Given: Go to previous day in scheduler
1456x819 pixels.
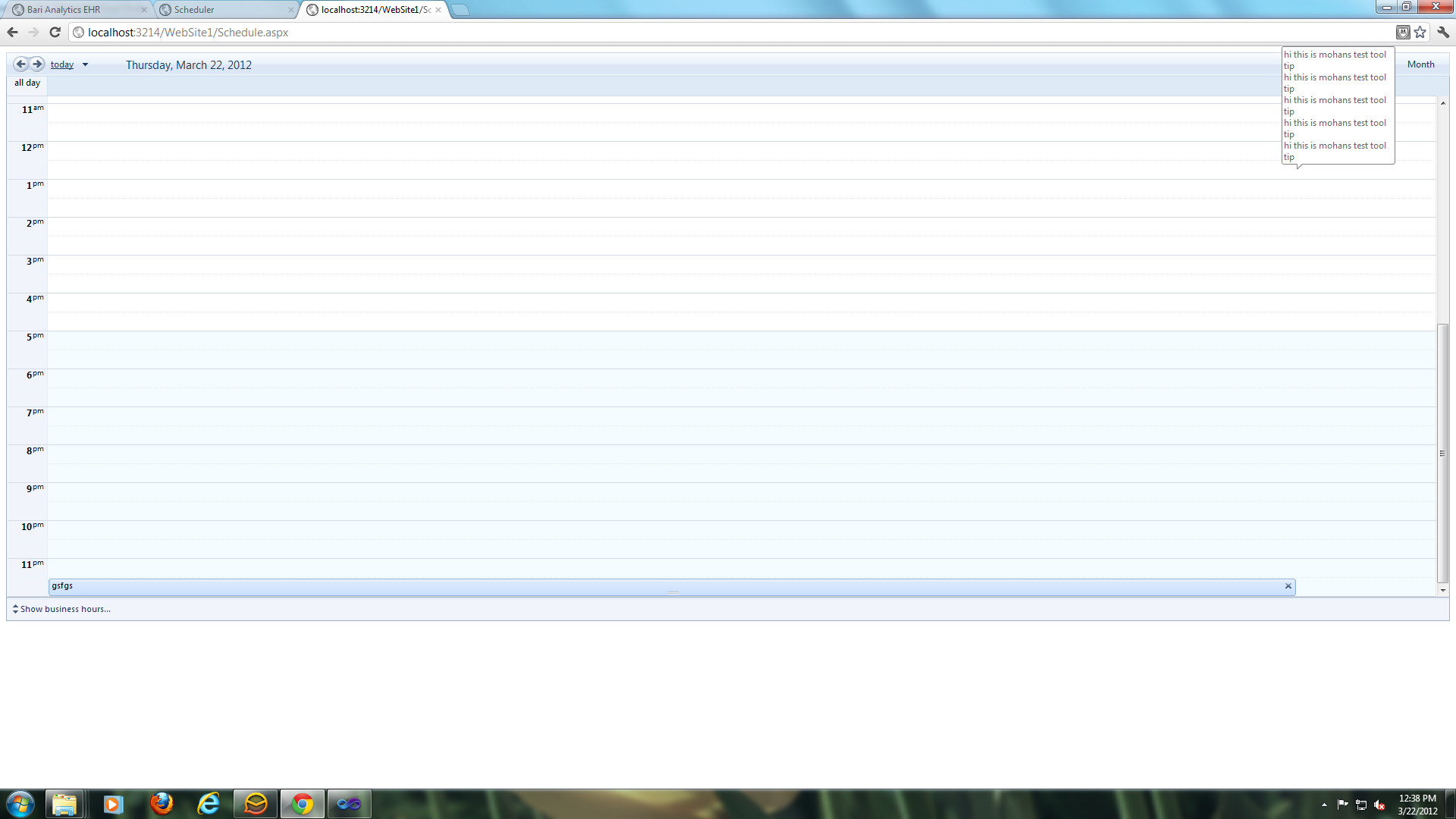Looking at the screenshot, I should coord(20,64).
